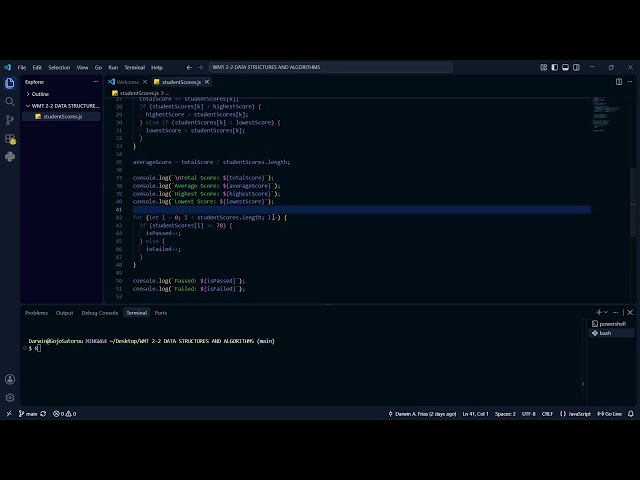Open terminal panel More Actions ellipsis
The height and width of the screenshot is (480, 640).
click(x=616, y=312)
